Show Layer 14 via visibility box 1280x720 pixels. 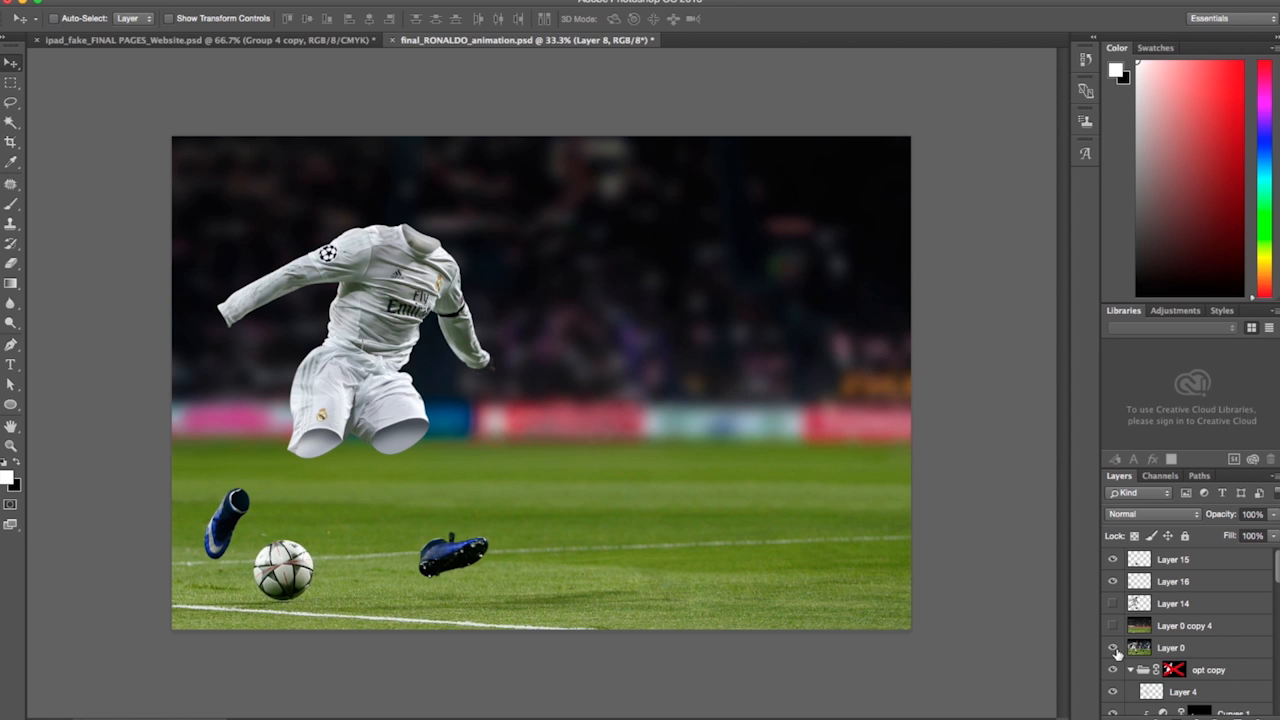pos(1113,604)
